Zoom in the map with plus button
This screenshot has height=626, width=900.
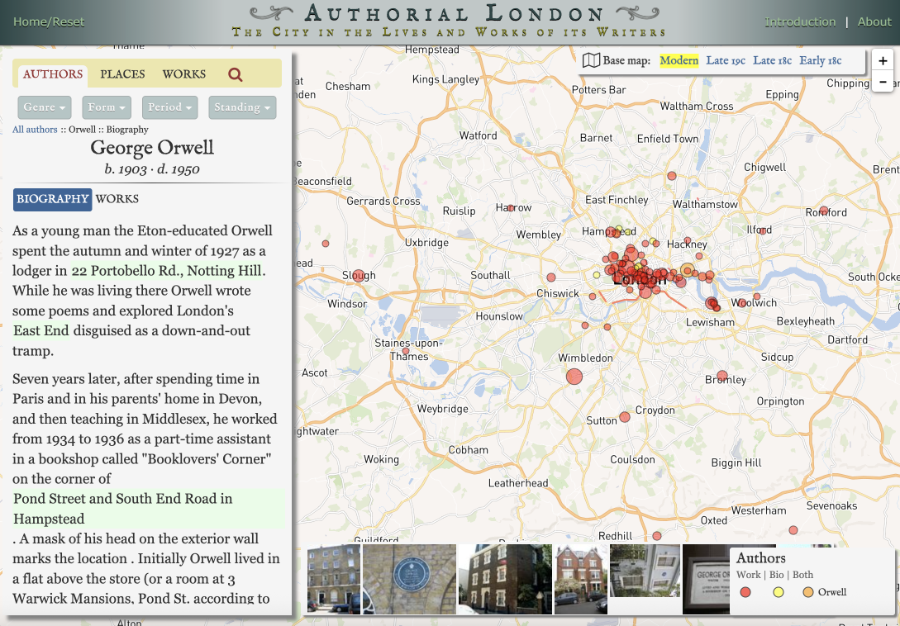[882, 61]
